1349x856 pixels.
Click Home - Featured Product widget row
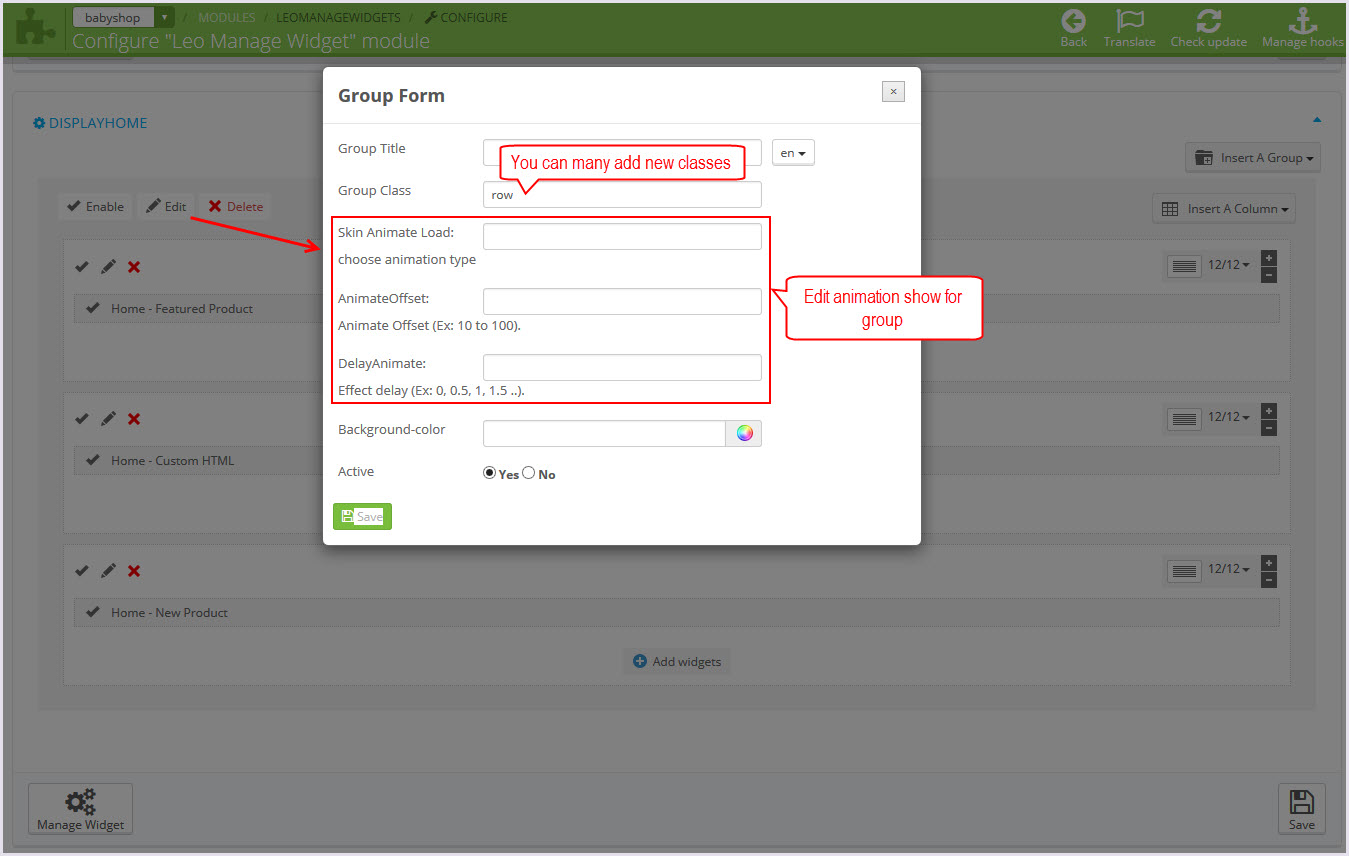[x=676, y=308]
